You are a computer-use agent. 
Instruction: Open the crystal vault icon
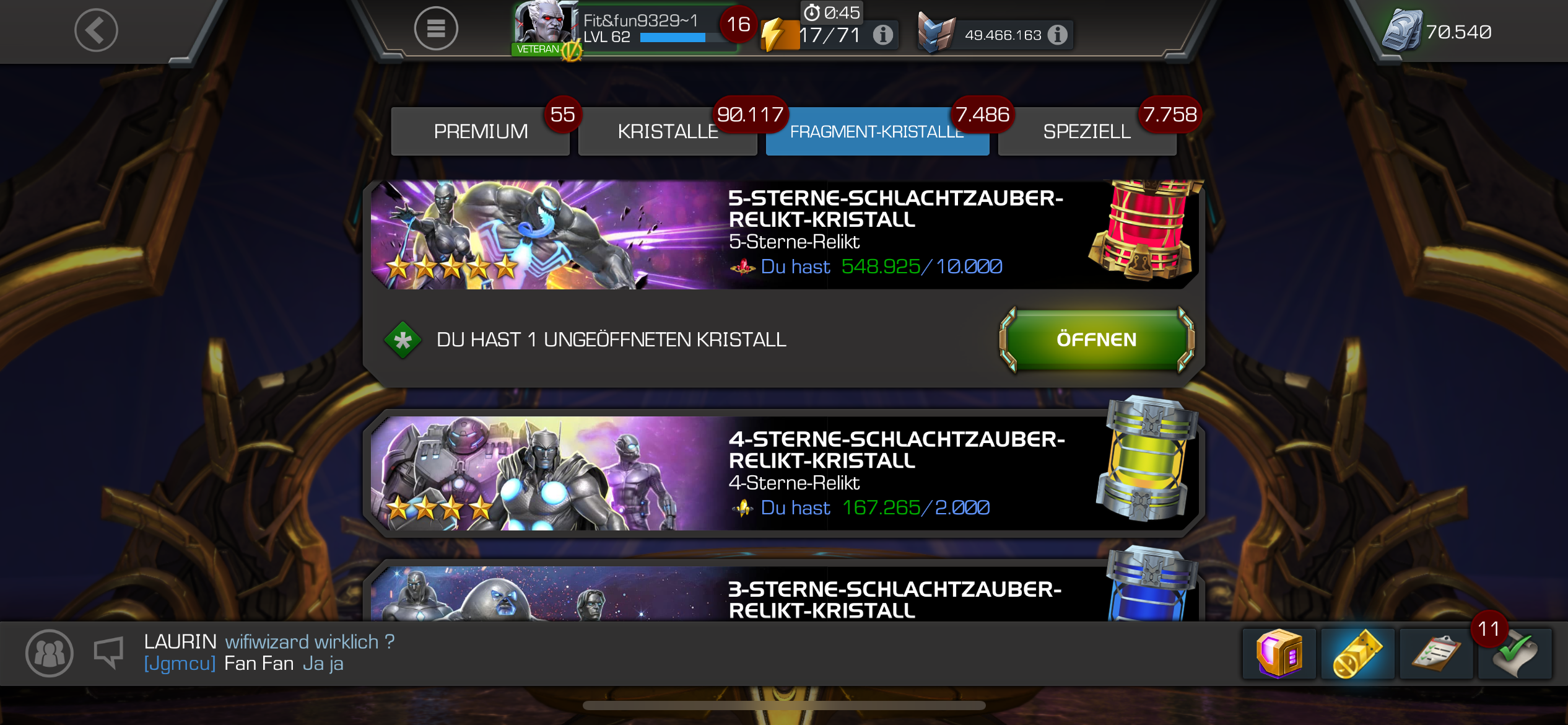pyautogui.click(x=1279, y=654)
